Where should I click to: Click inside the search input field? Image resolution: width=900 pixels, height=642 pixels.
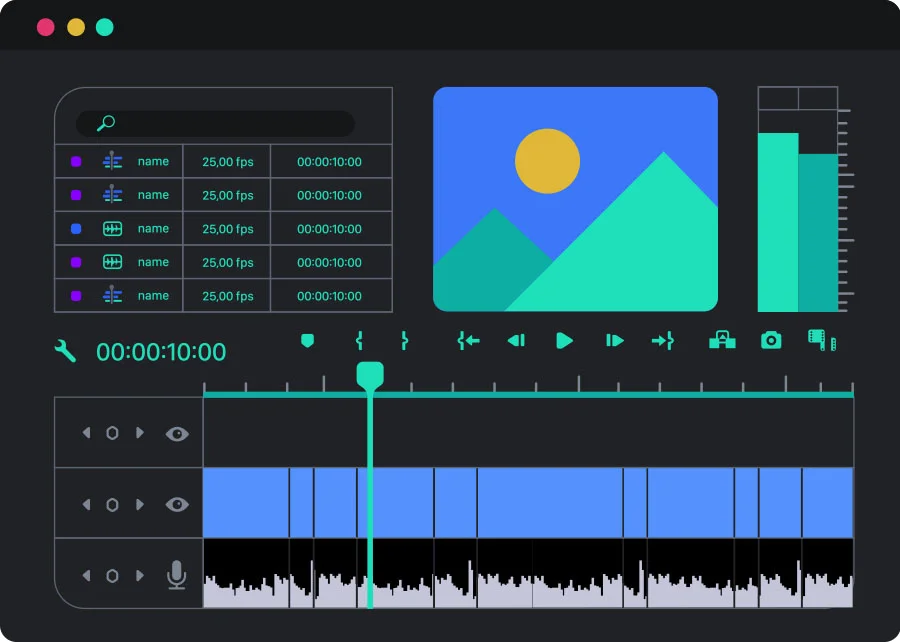[x=215, y=123]
